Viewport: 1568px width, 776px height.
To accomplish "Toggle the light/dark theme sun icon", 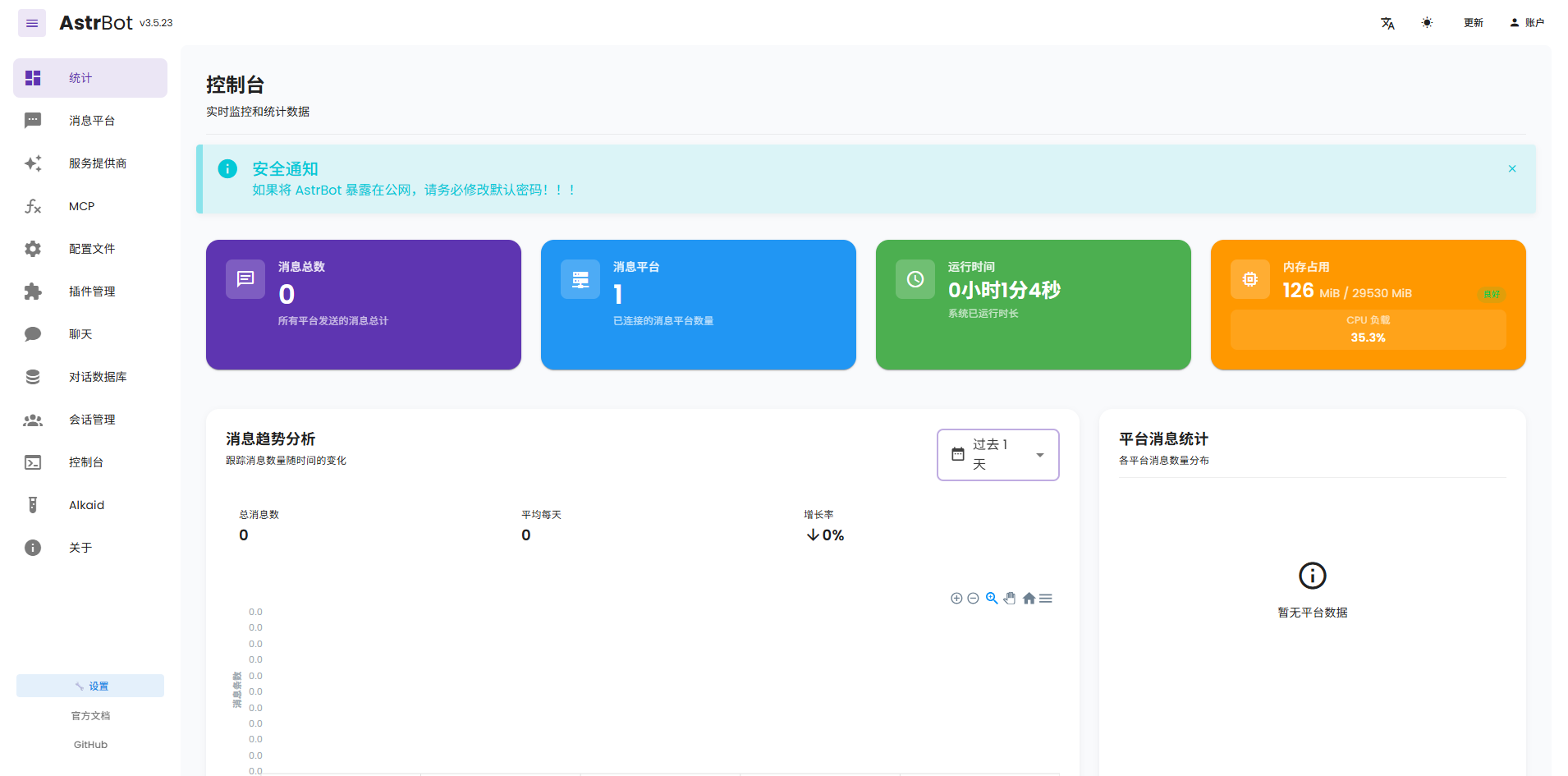I will [x=1427, y=23].
